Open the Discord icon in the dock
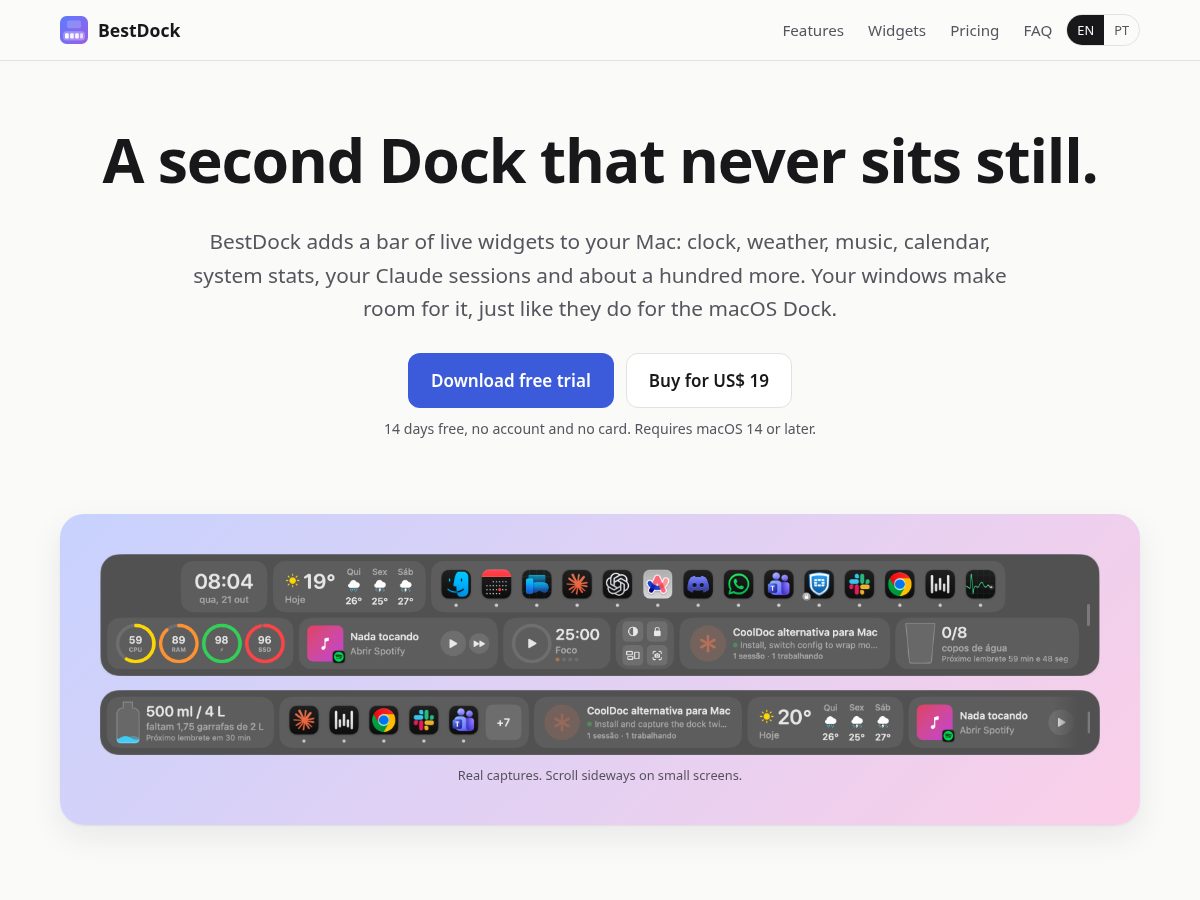Screen dimensions: 1200x900 698,584
